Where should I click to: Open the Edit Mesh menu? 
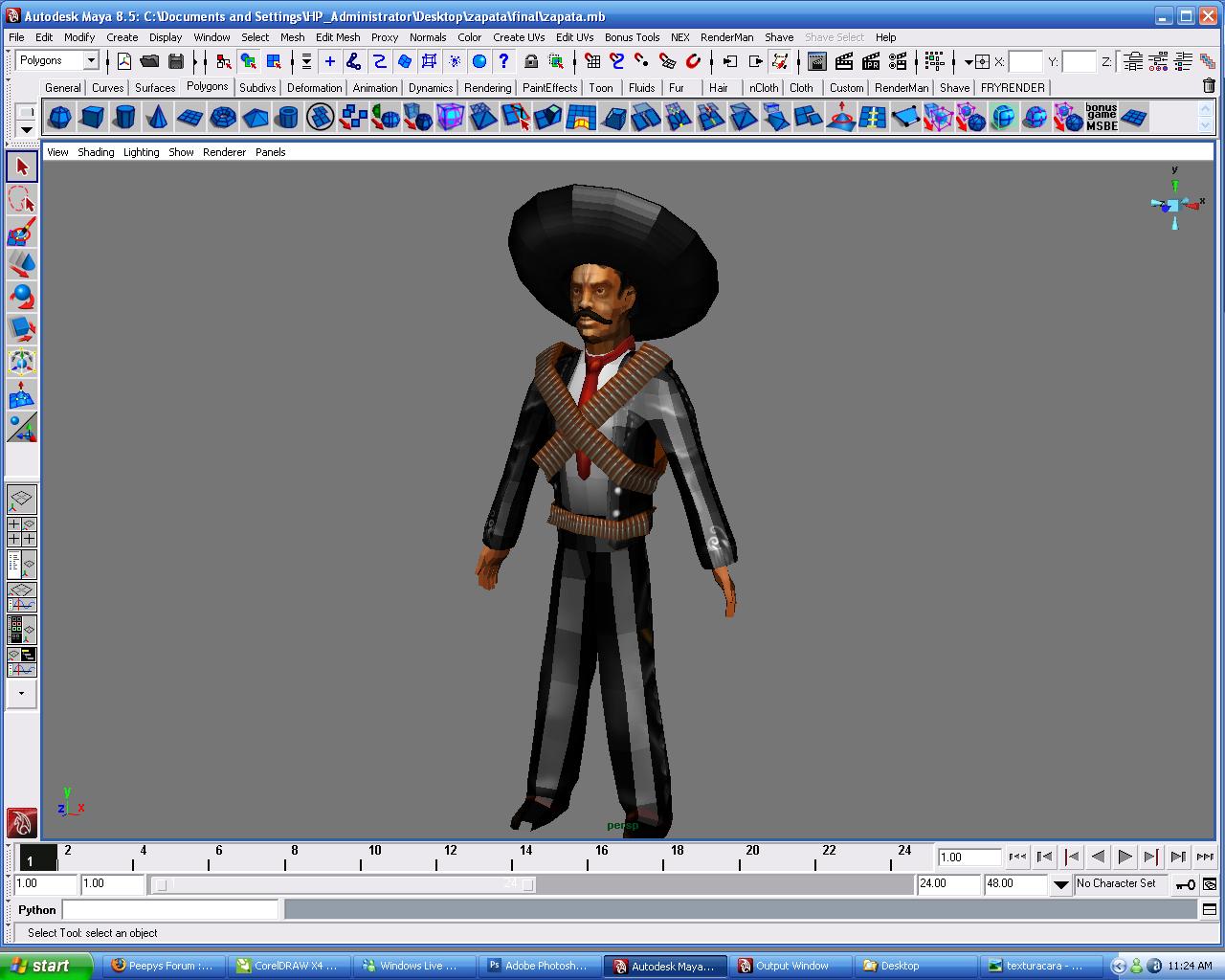pos(338,37)
